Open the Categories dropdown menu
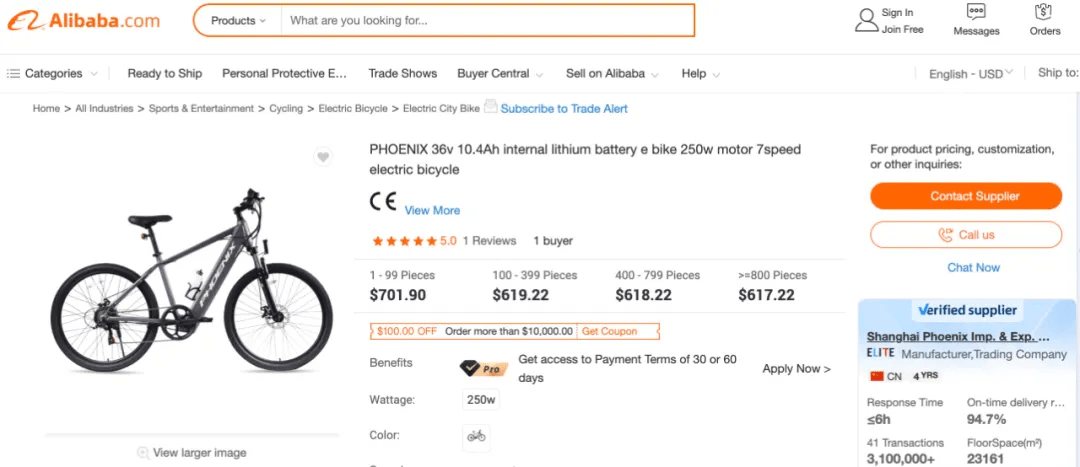The width and height of the screenshot is (1080, 467). [52, 74]
